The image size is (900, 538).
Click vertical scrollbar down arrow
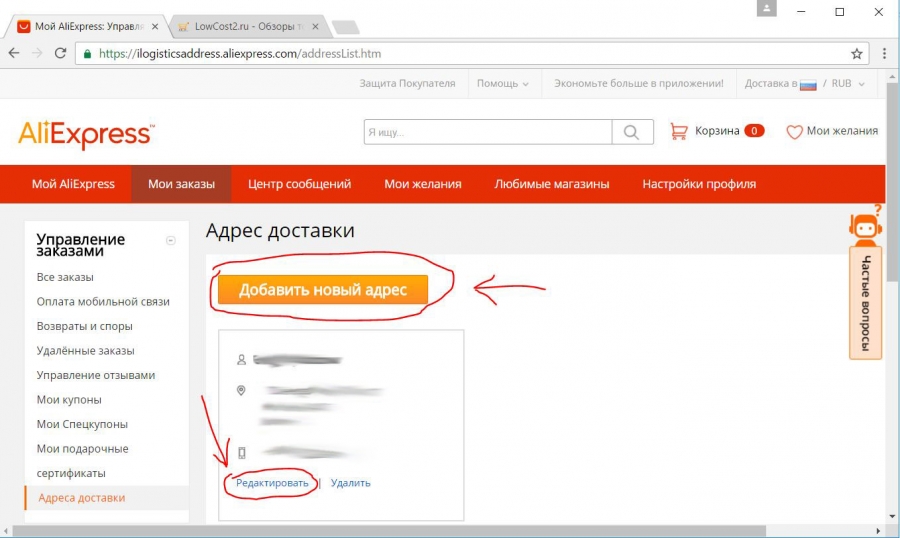(x=892, y=516)
